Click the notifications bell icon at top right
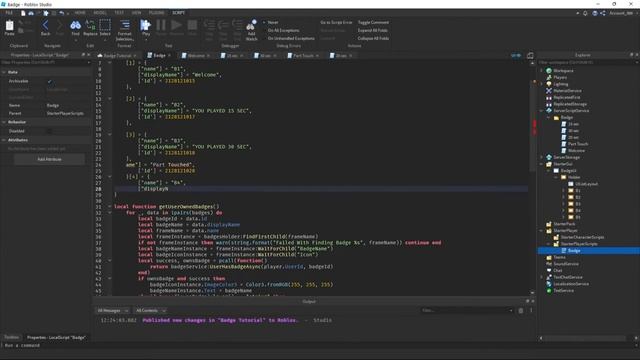 (x=585, y=13)
